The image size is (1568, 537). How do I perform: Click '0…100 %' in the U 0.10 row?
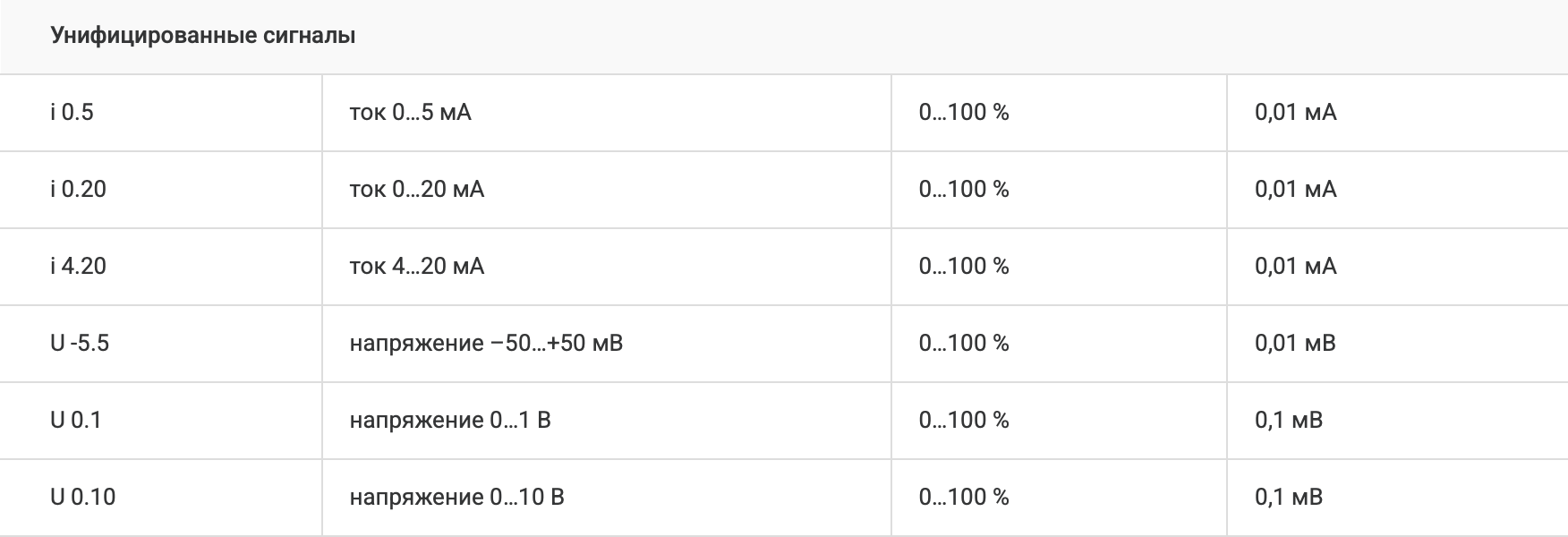964,498
